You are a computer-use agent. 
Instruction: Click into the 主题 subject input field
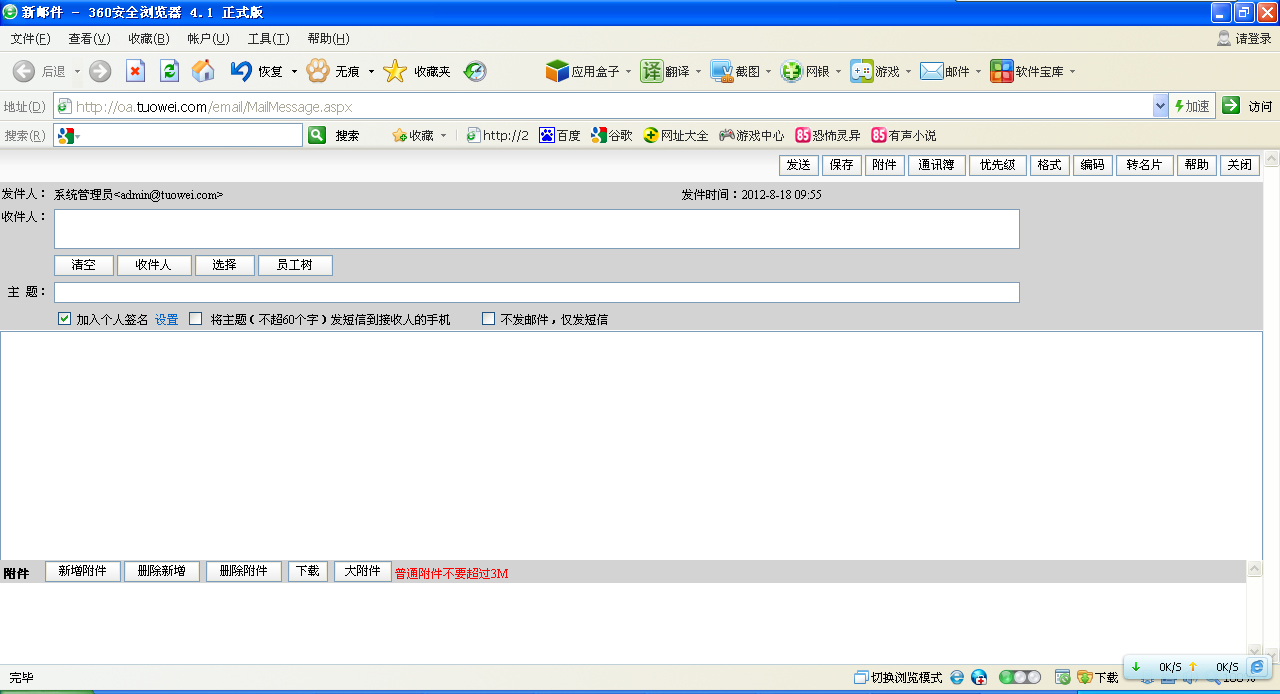[x=536, y=292]
